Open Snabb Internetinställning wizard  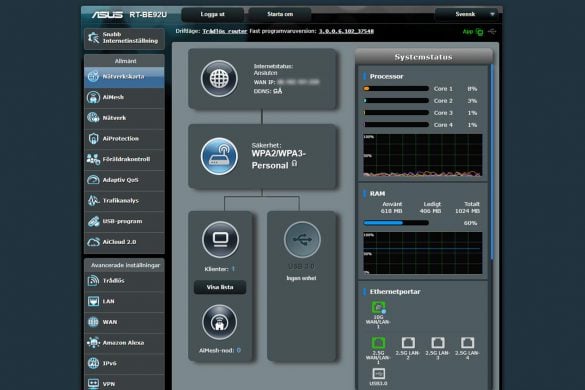(124, 38)
